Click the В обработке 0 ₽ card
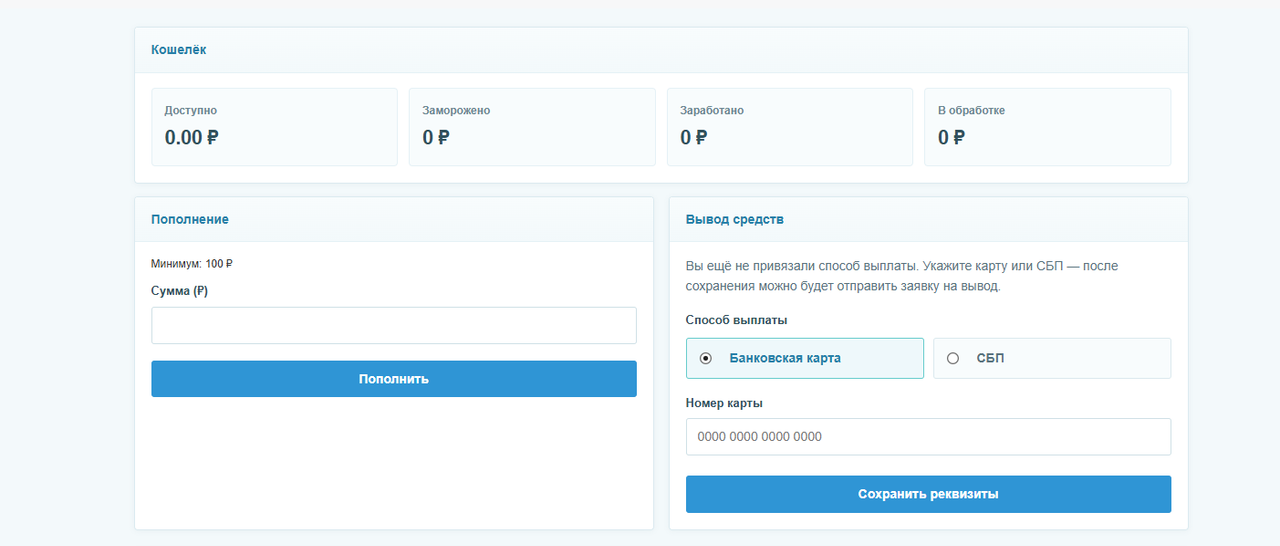The width and height of the screenshot is (1280, 546). click(1047, 127)
